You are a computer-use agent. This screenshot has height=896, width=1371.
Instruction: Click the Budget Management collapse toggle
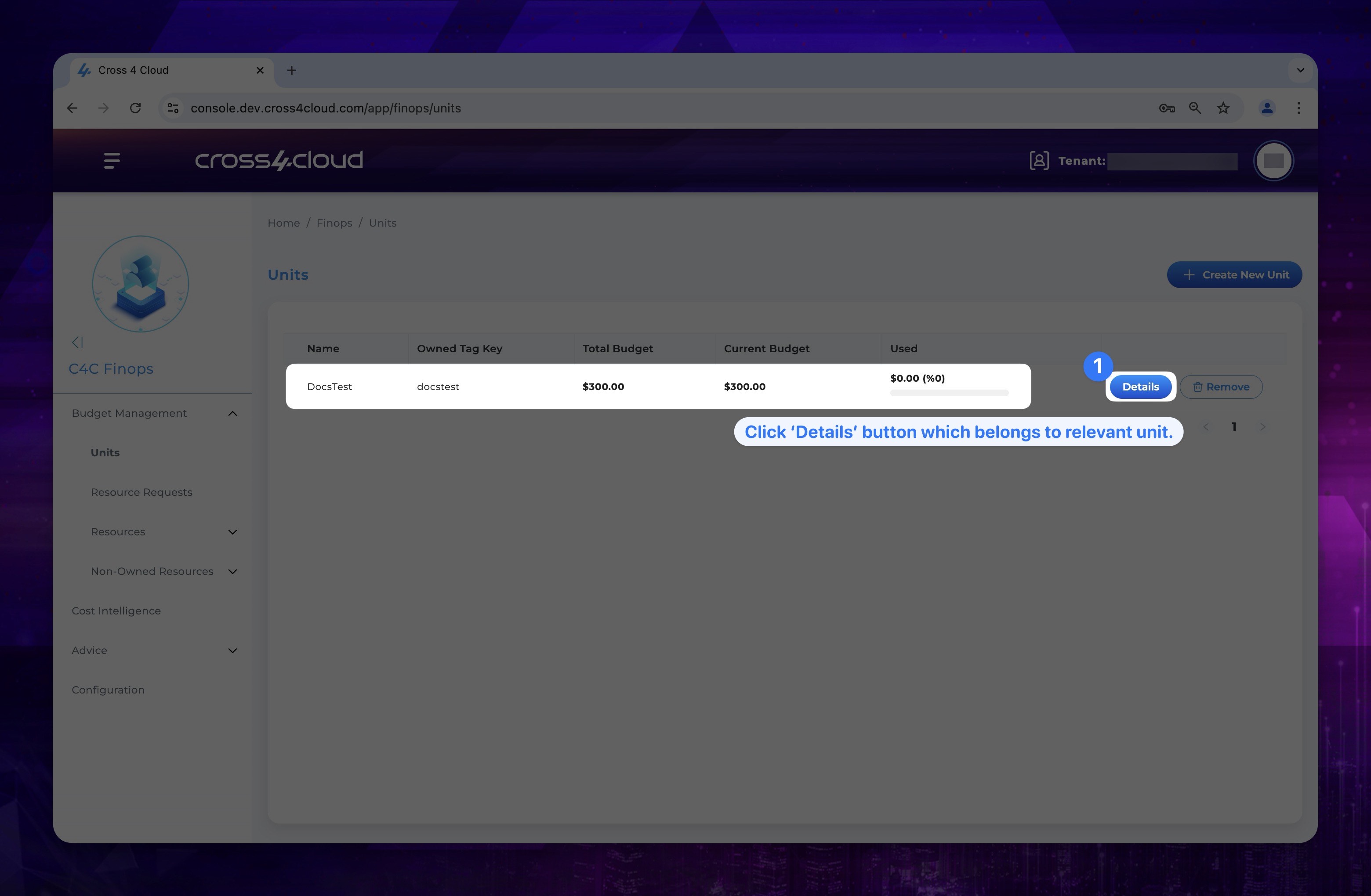[x=231, y=412]
